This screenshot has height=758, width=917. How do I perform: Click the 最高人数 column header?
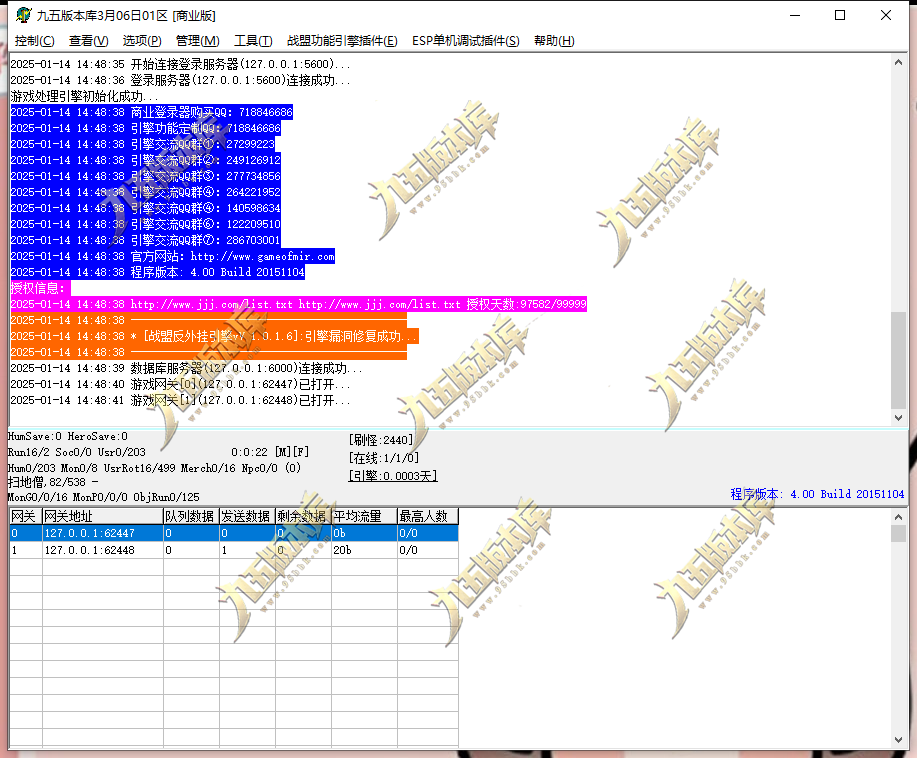tap(428, 516)
